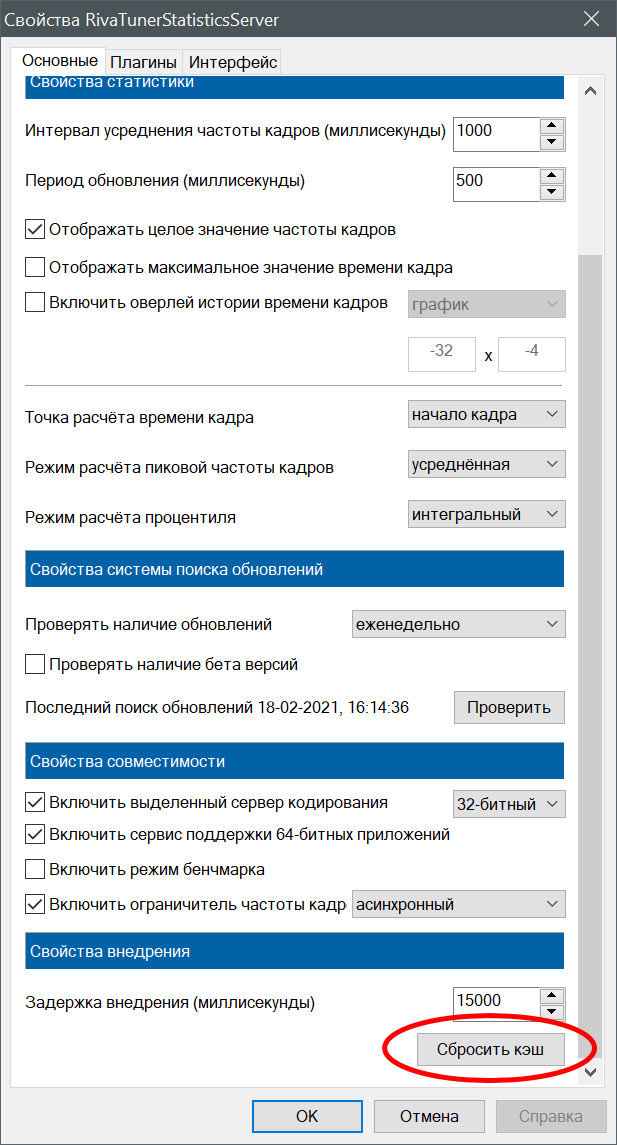This screenshot has width=617, height=1145.
Task: Enable Включить оверлей истории времени кадров
Action: coord(35,302)
